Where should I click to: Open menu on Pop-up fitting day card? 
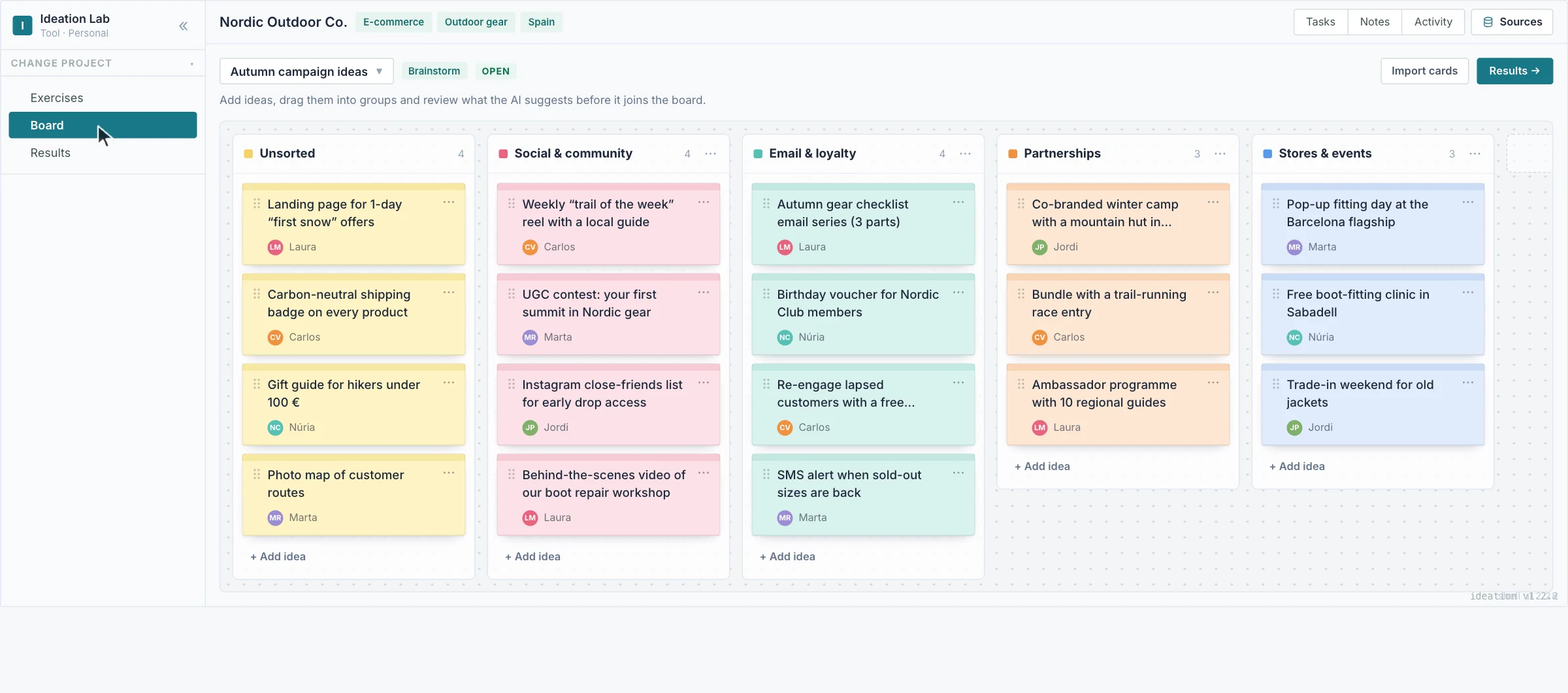(x=1468, y=203)
